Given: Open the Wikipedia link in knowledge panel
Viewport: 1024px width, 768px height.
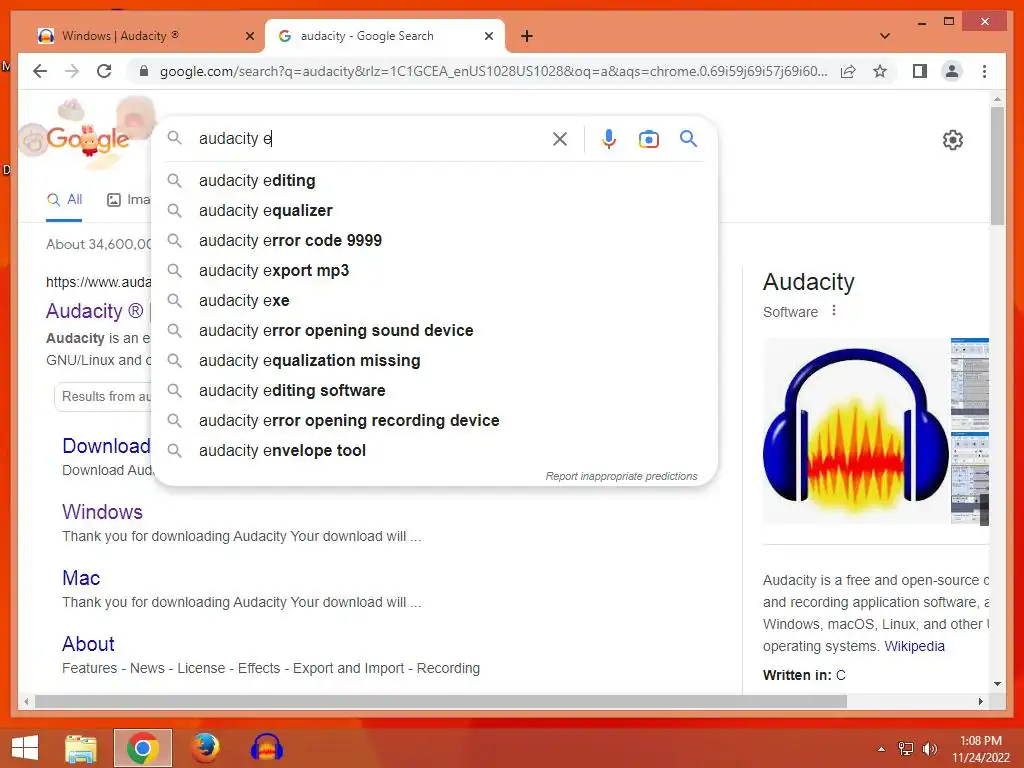Looking at the screenshot, I should [914, 646].
